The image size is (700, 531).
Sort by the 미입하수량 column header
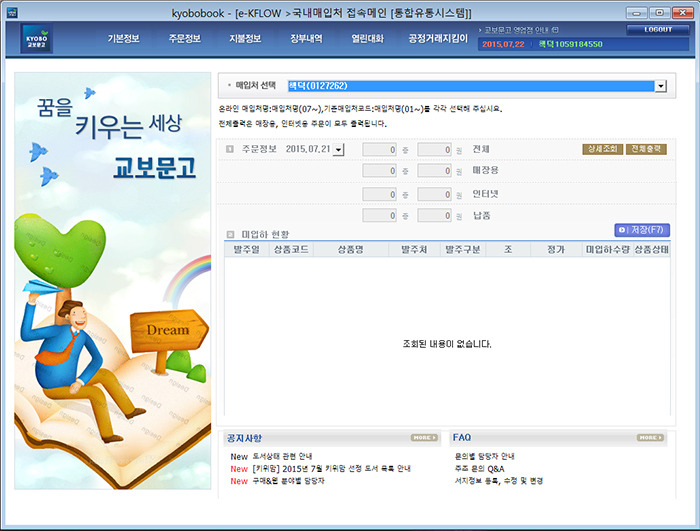tap(608, 250)
